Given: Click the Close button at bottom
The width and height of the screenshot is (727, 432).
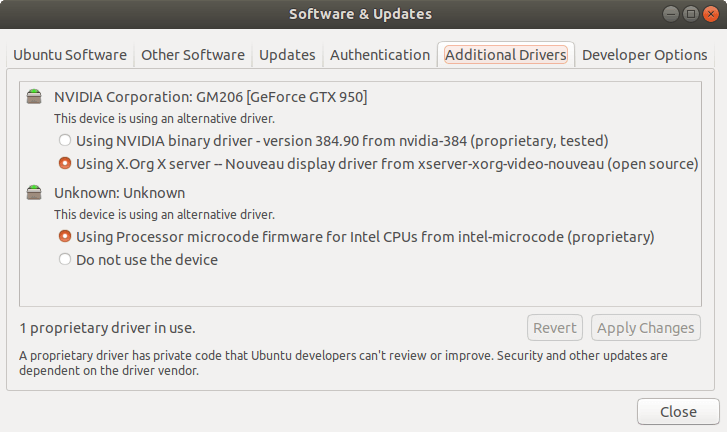Looking at the screenshot, I should [x=678, y=412].
